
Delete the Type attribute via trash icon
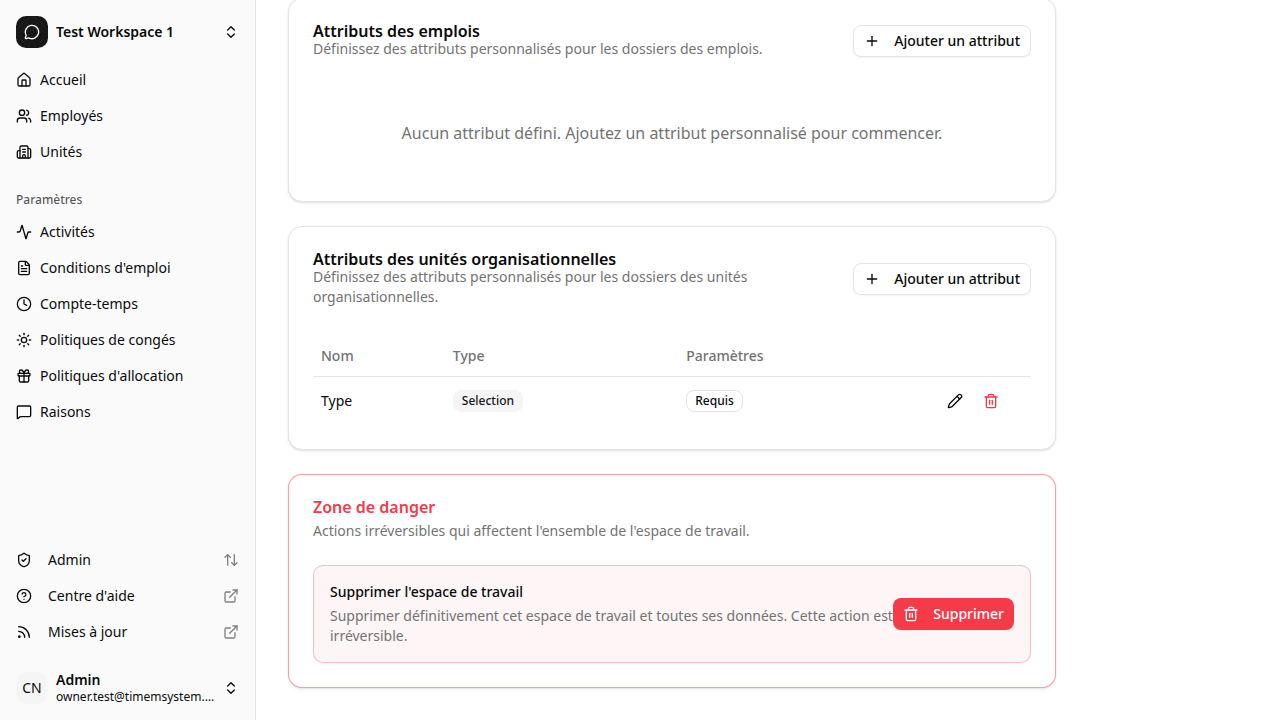991,400
